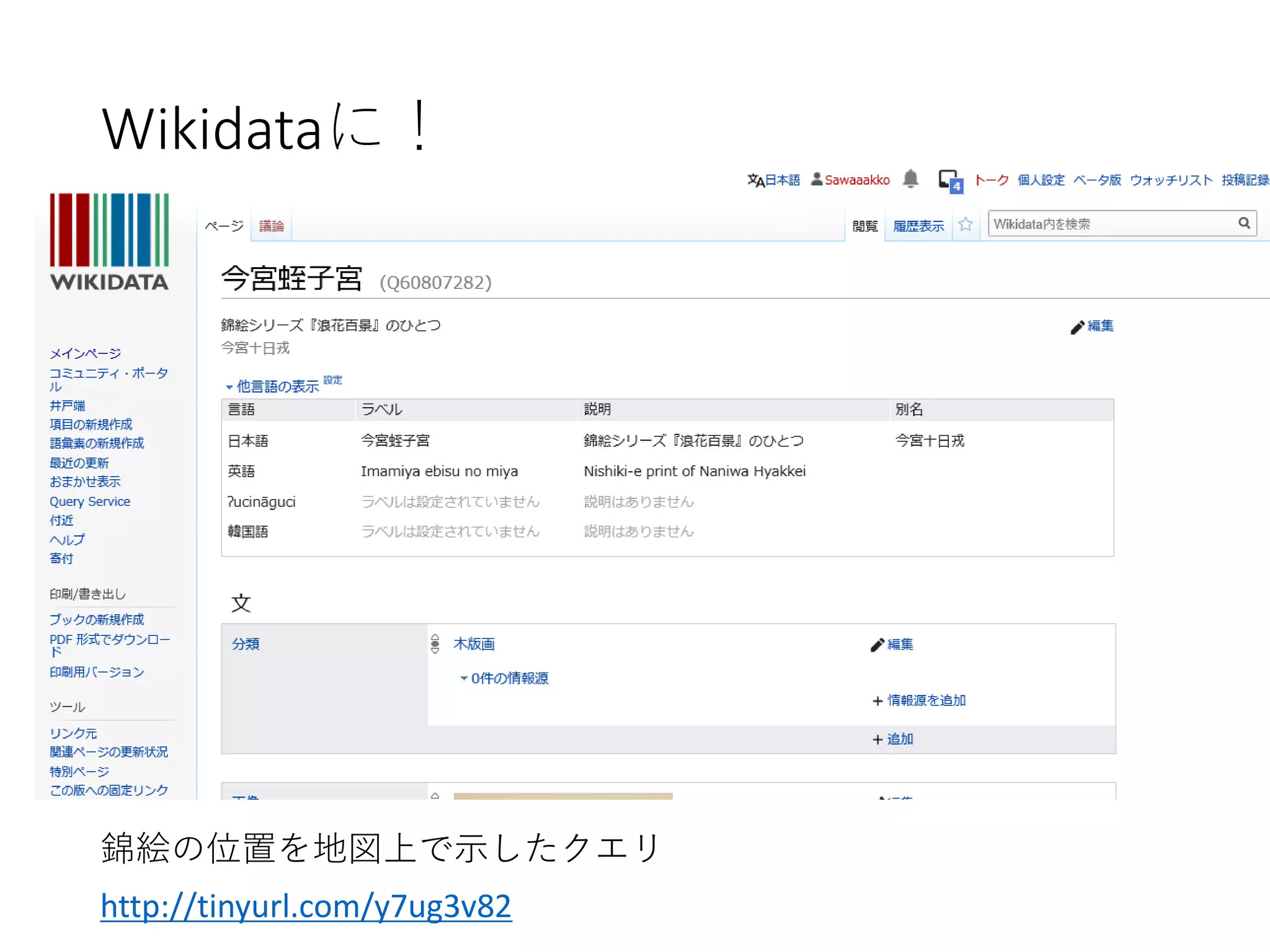Open the 設定 link next to 他言語の表示
The width and height of the screenshot is (1270, 952).
click(333, 380)
